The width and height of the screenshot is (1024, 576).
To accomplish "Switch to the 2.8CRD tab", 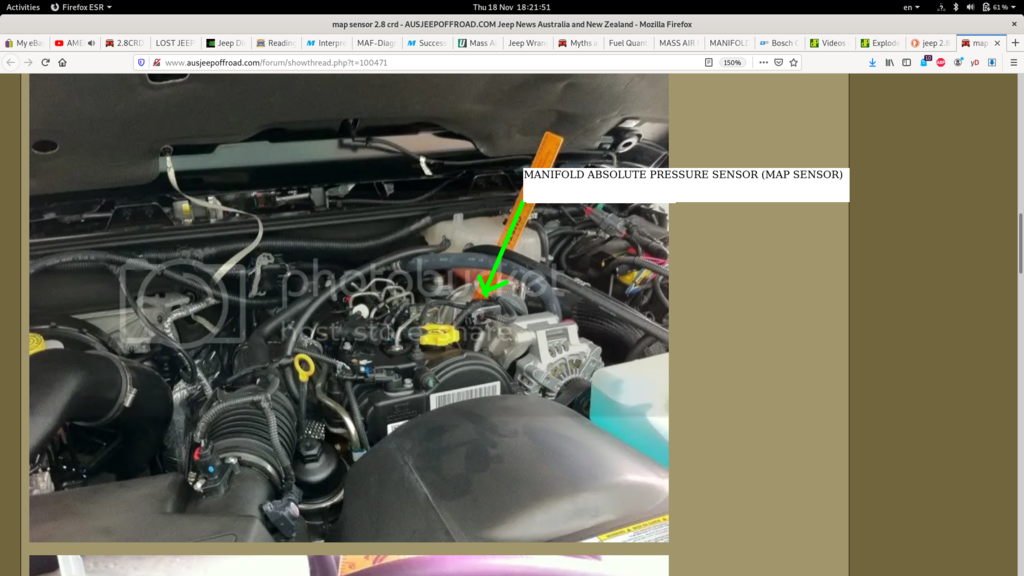I will [x=124, y=43].
